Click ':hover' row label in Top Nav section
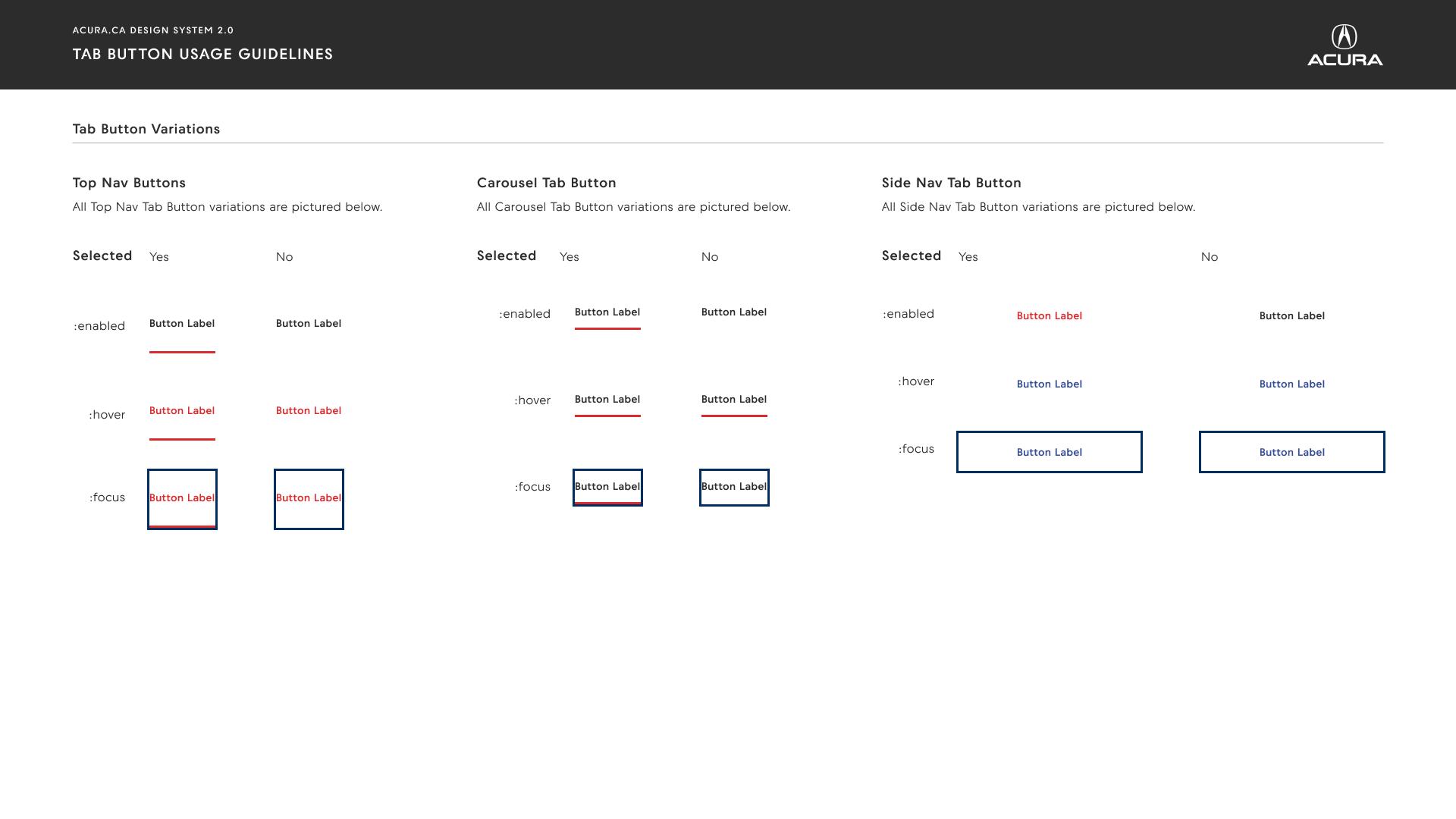This screenshot has height=819, width=1456. pyautogui.click(x=107, y=415)
